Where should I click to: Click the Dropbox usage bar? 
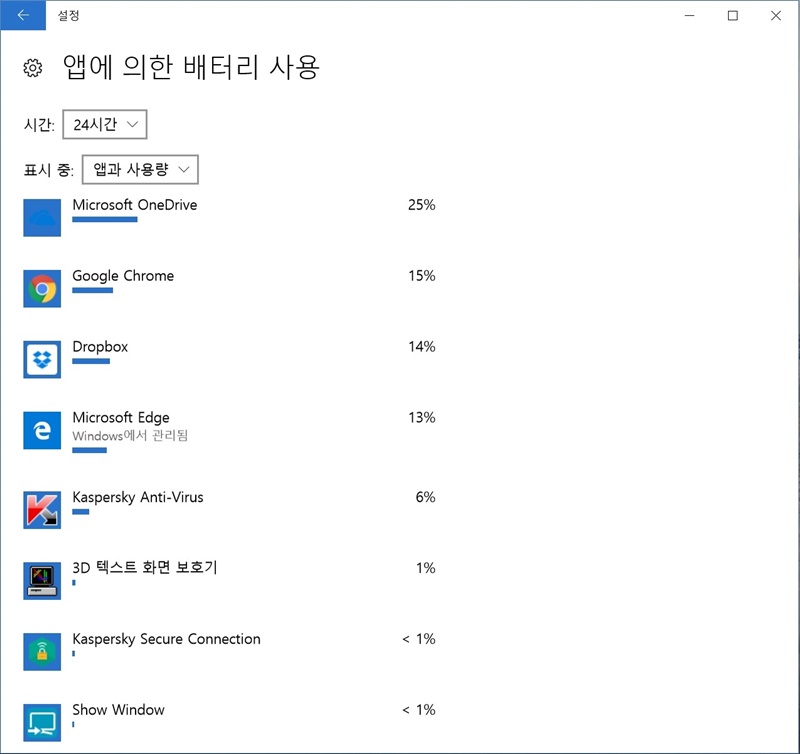tap(91, 361)
